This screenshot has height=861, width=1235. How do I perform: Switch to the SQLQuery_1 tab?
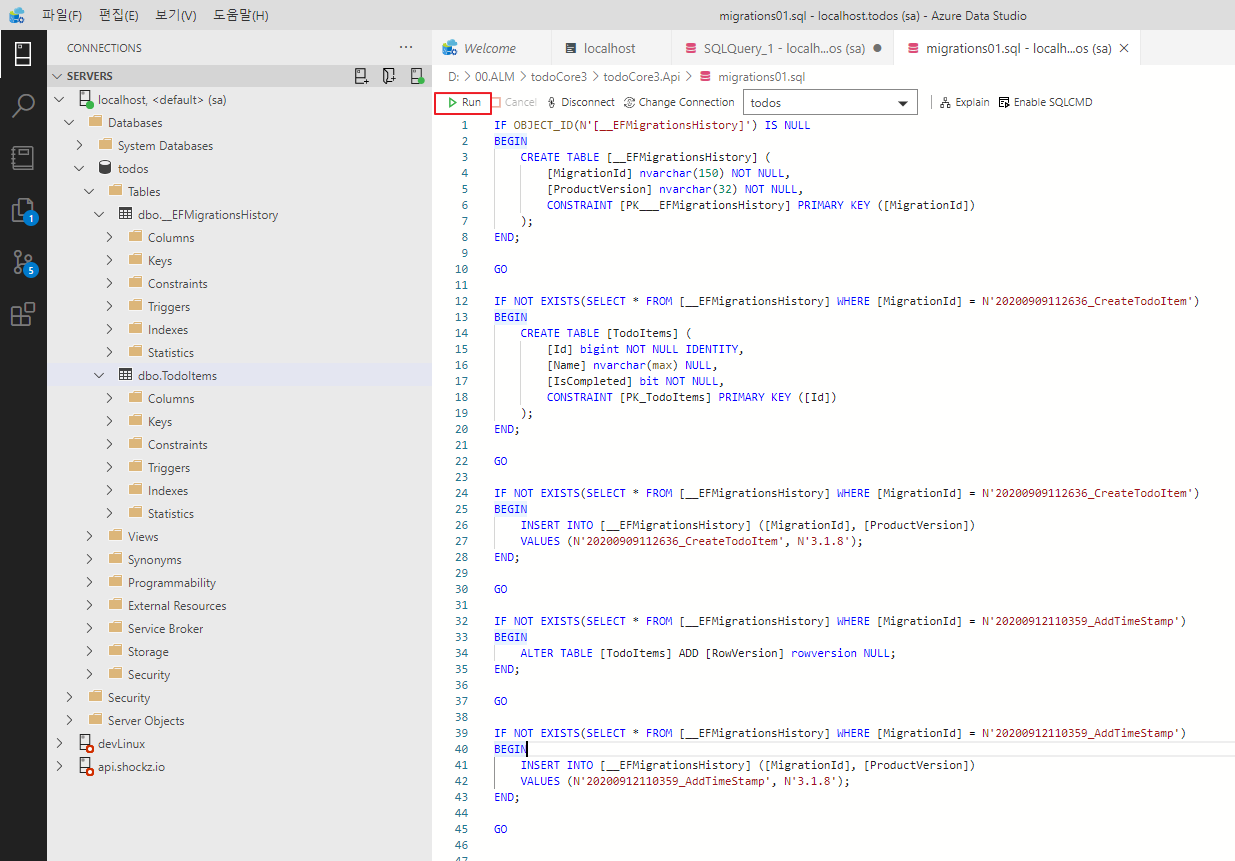(x=775, y=48)
